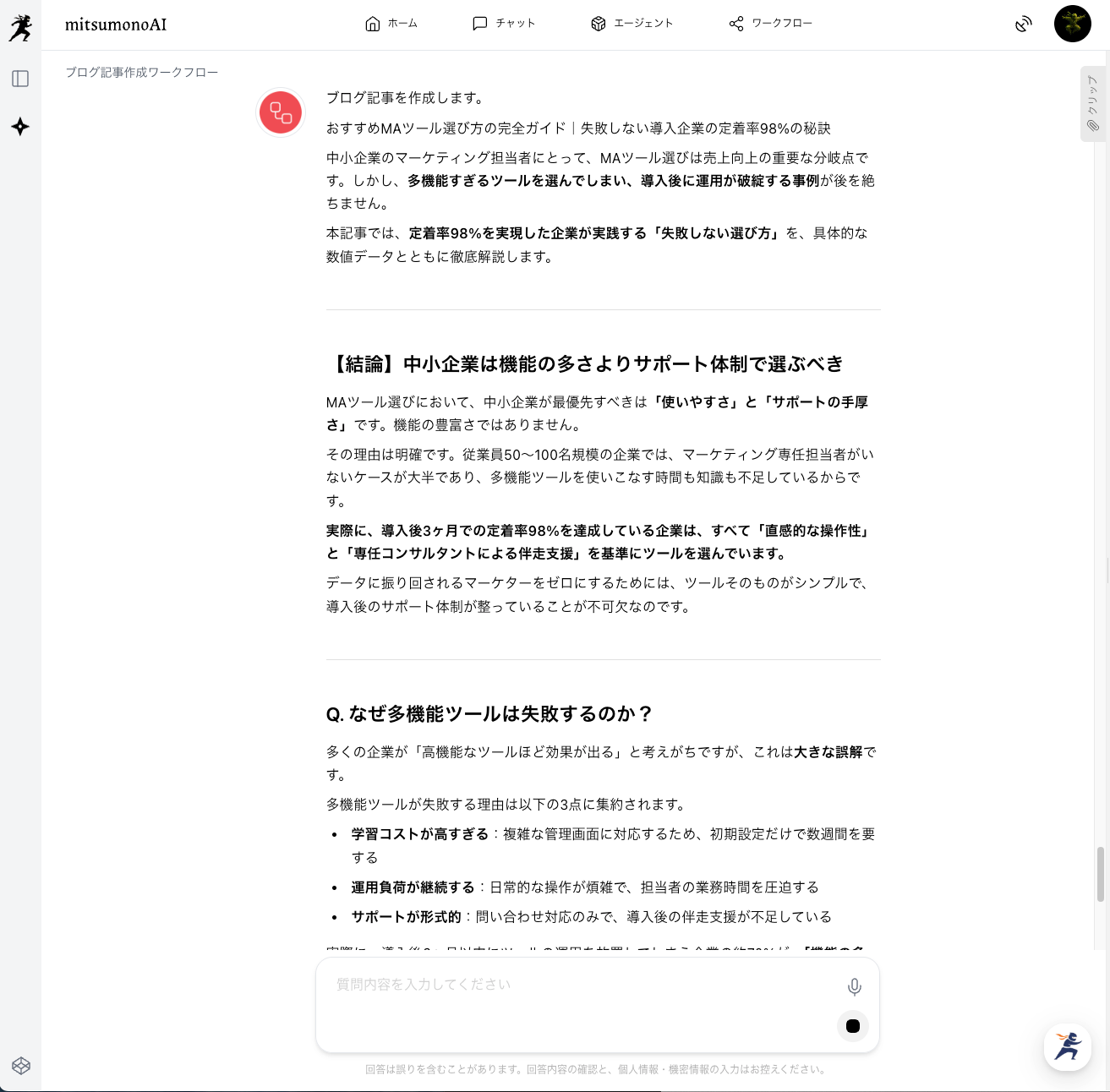Screen dimensions: 1110x1092
Task: Open the floating ninja assistant button
Action: pos(1067,1046)
